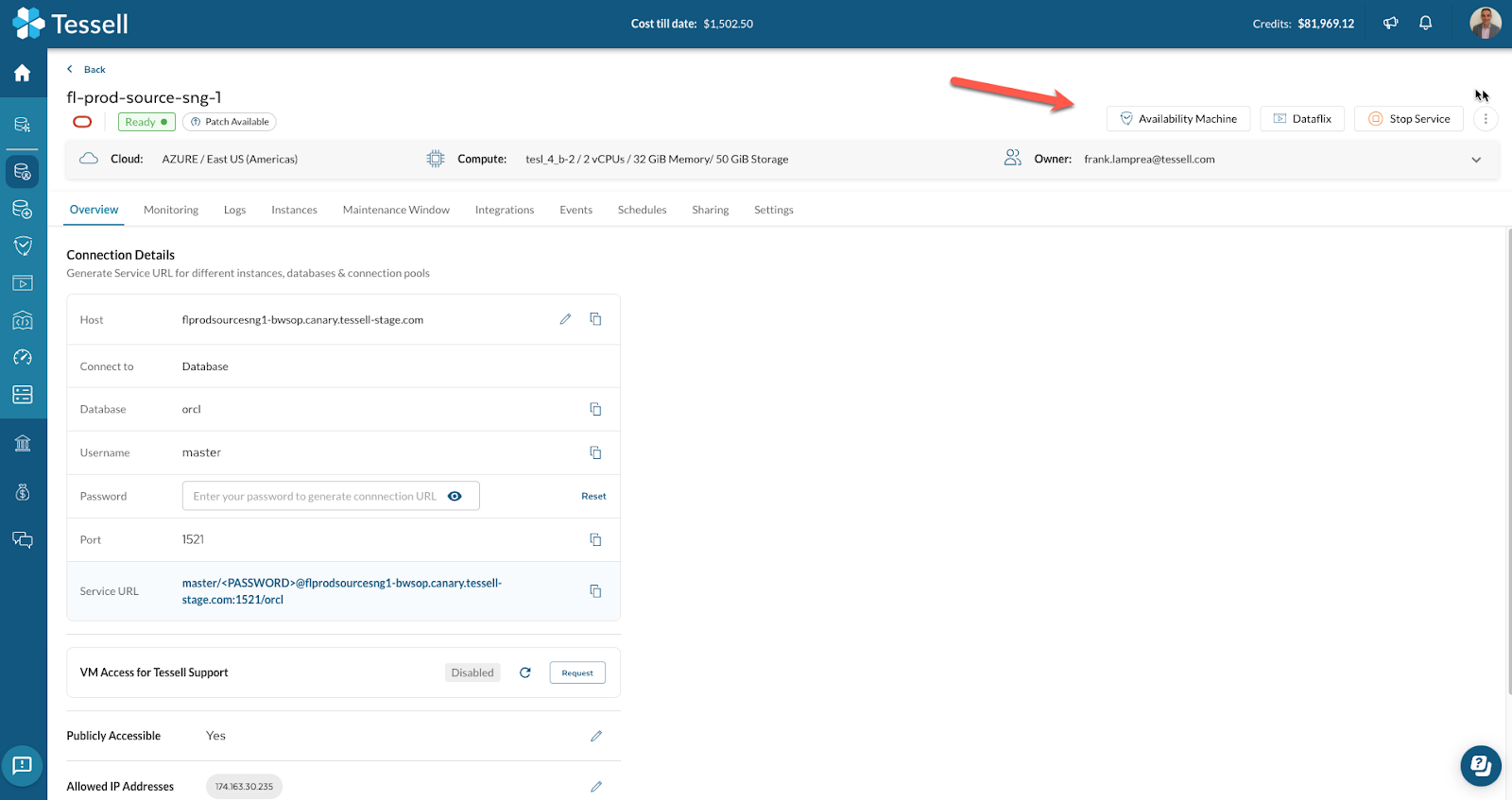Click the owner email frank.lamprea@tessell.com
This screenshot has width=1512, height=800.
point(1149,159)
